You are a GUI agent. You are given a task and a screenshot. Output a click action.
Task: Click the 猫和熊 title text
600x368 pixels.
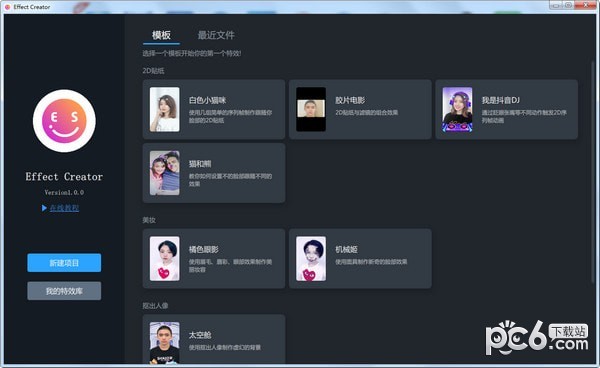pos(200,164)
